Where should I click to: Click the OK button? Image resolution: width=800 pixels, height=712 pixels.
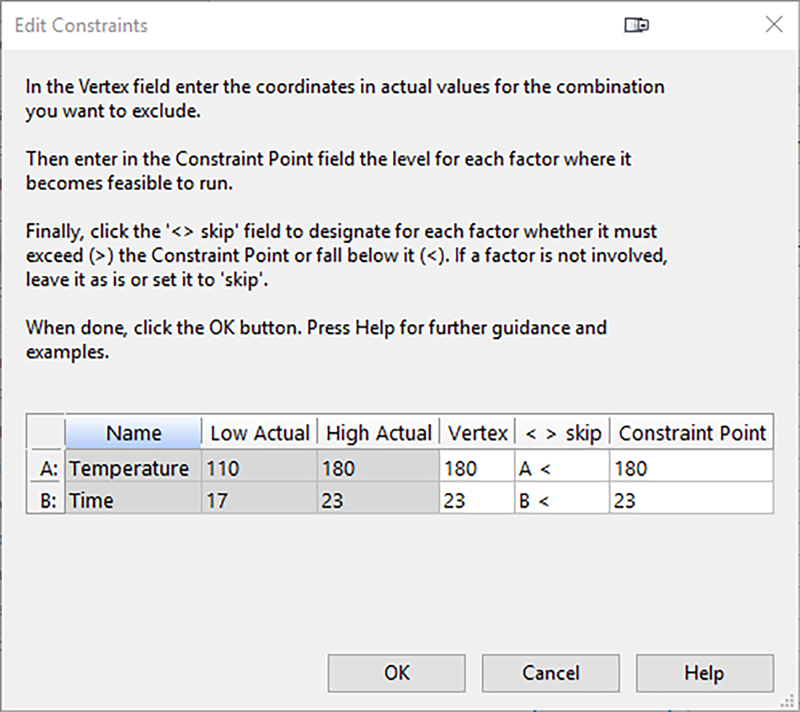[x=397, y=673]
